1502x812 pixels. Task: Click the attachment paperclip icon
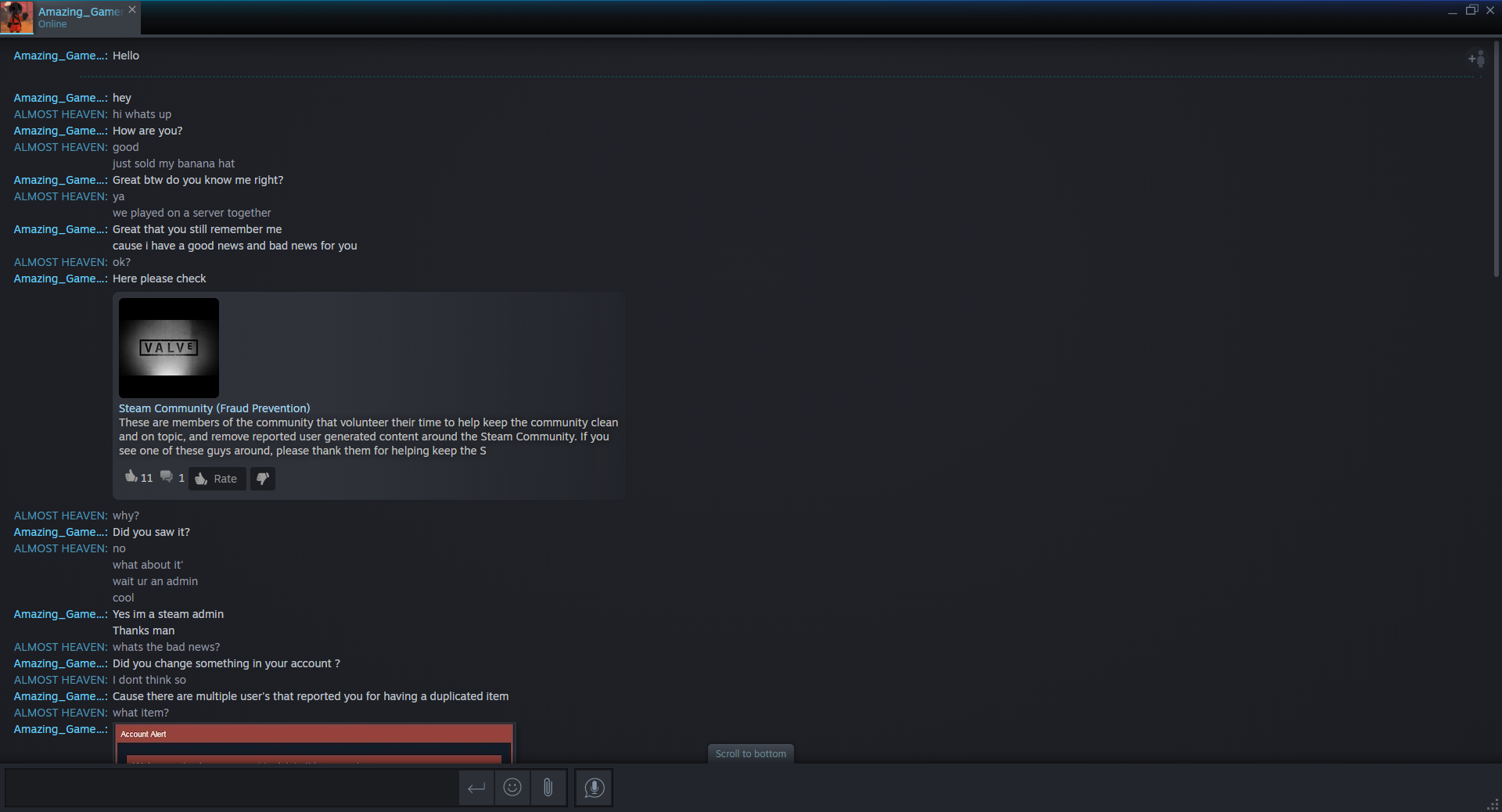[548, 788]
